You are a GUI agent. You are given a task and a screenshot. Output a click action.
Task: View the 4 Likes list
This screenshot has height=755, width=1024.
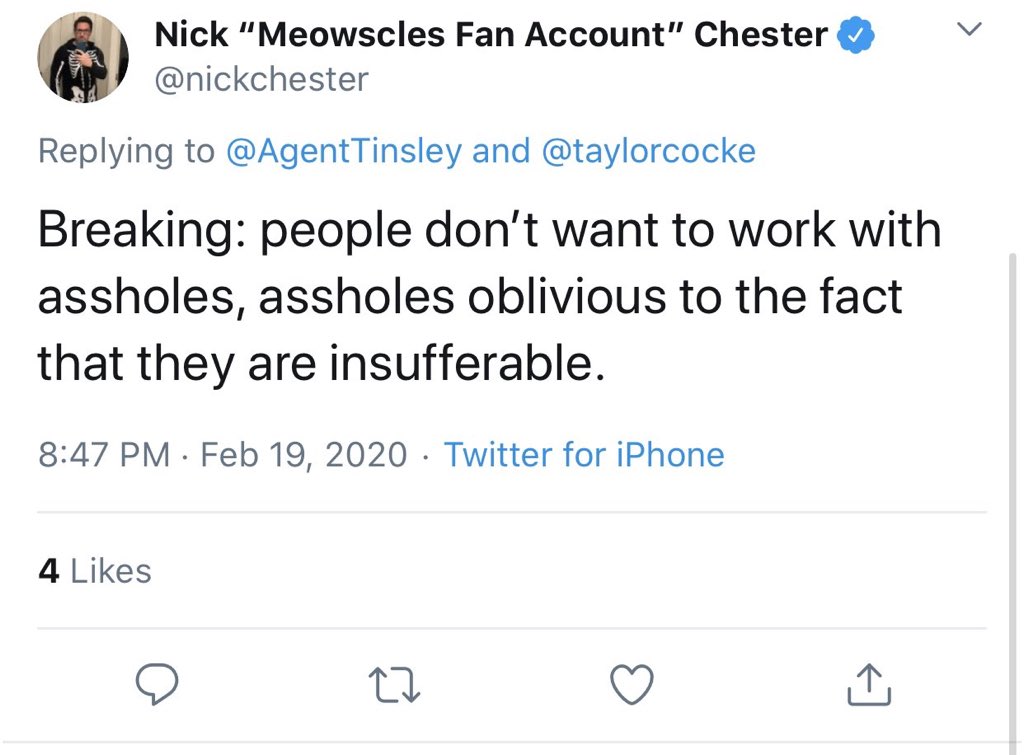(95, 571)
